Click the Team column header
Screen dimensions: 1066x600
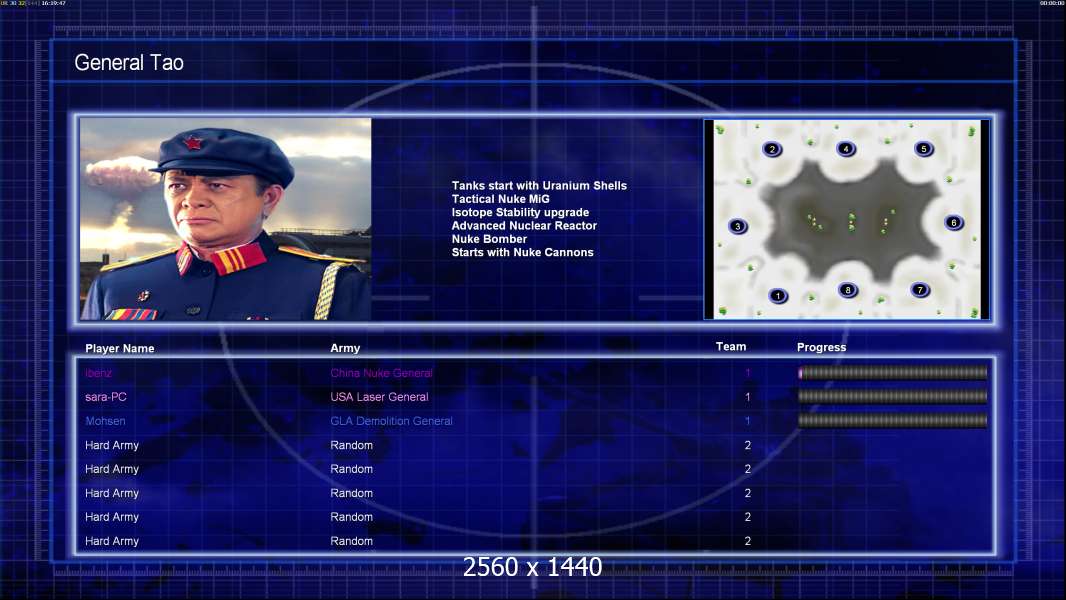(731, 347)
